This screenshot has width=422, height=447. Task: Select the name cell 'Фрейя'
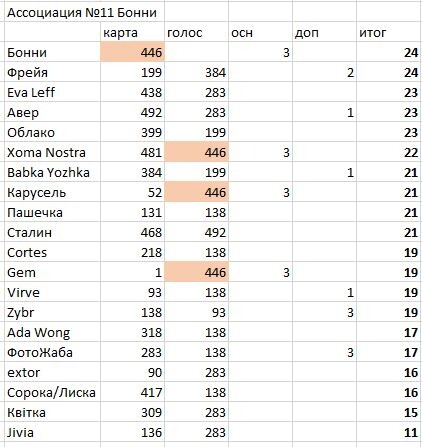52,72
